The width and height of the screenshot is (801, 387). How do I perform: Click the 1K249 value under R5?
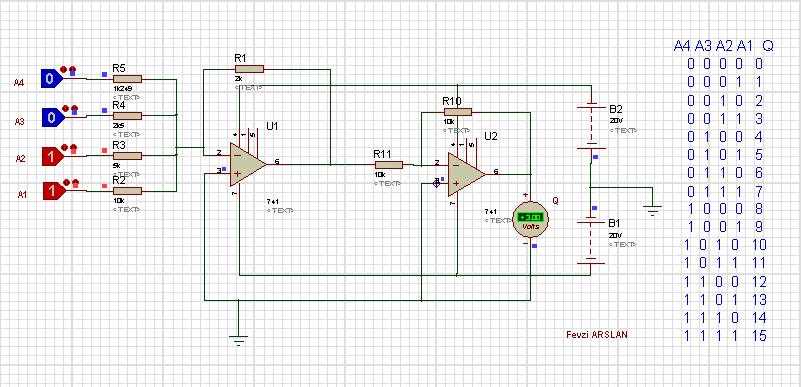click(123, 88)
